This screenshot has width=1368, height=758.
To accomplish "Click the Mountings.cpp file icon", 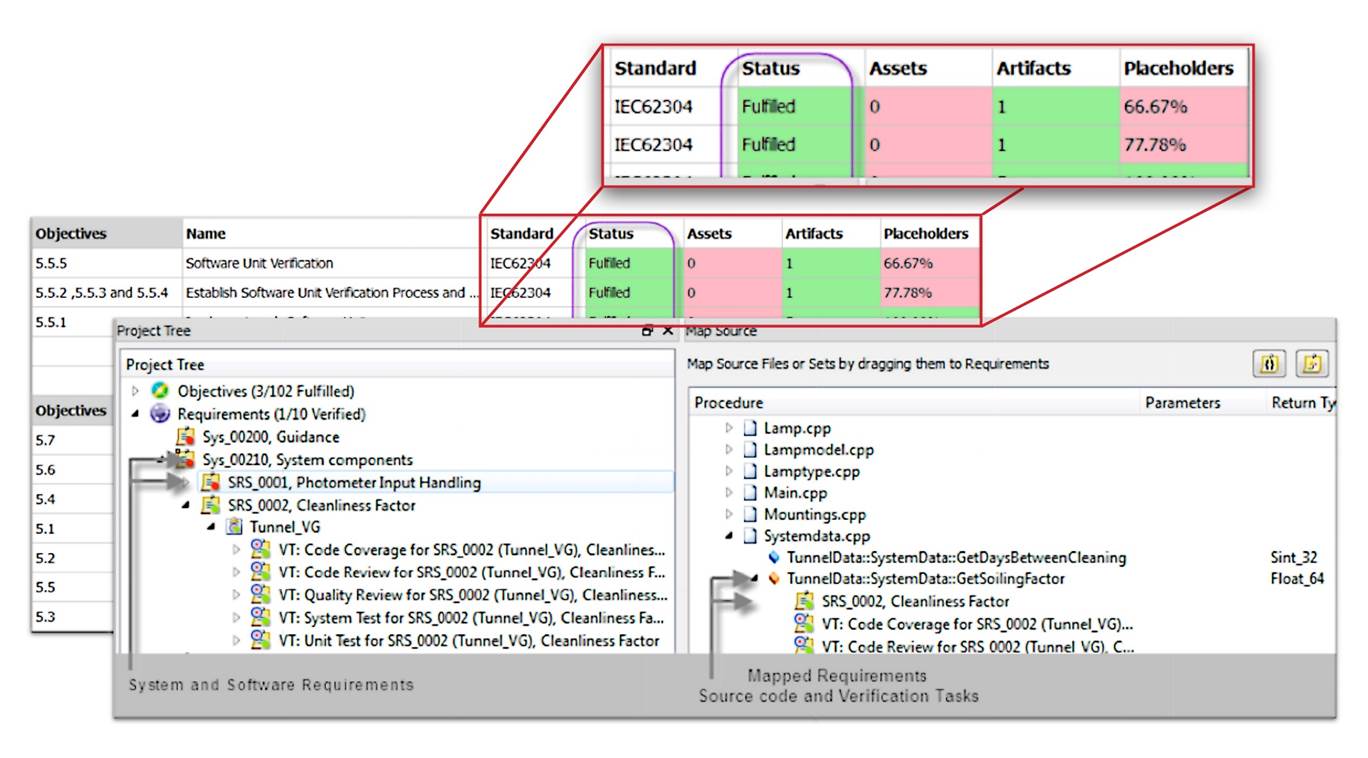I will pyautogui.click(x=750, y=515).
